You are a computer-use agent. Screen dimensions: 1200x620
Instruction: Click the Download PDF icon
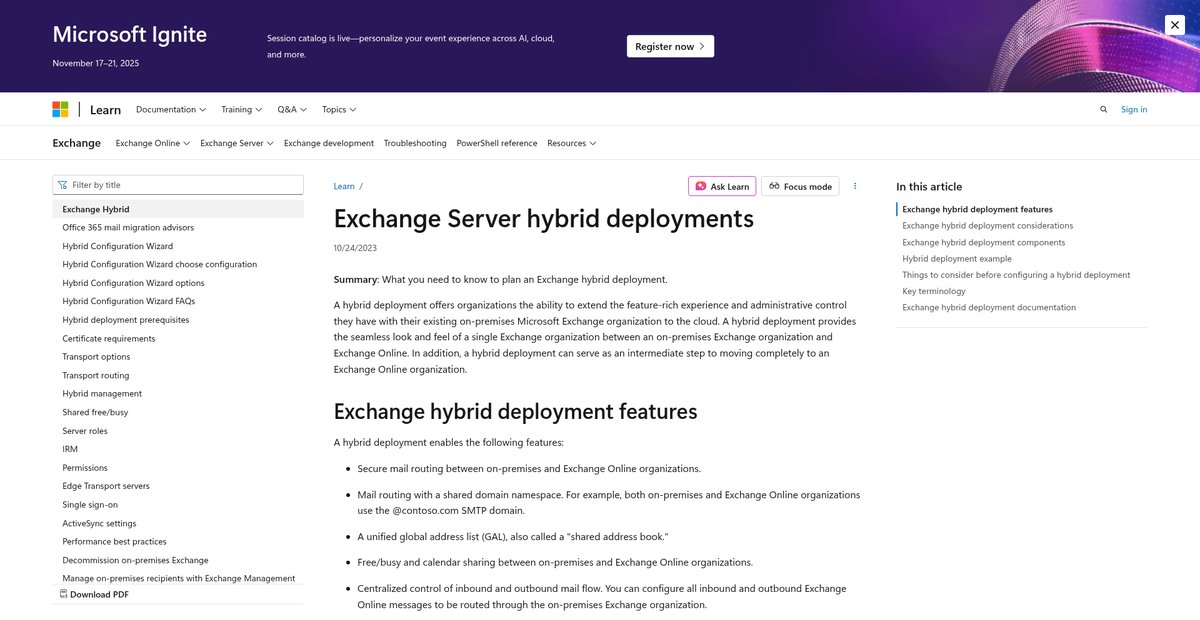(x=64, y=594)
